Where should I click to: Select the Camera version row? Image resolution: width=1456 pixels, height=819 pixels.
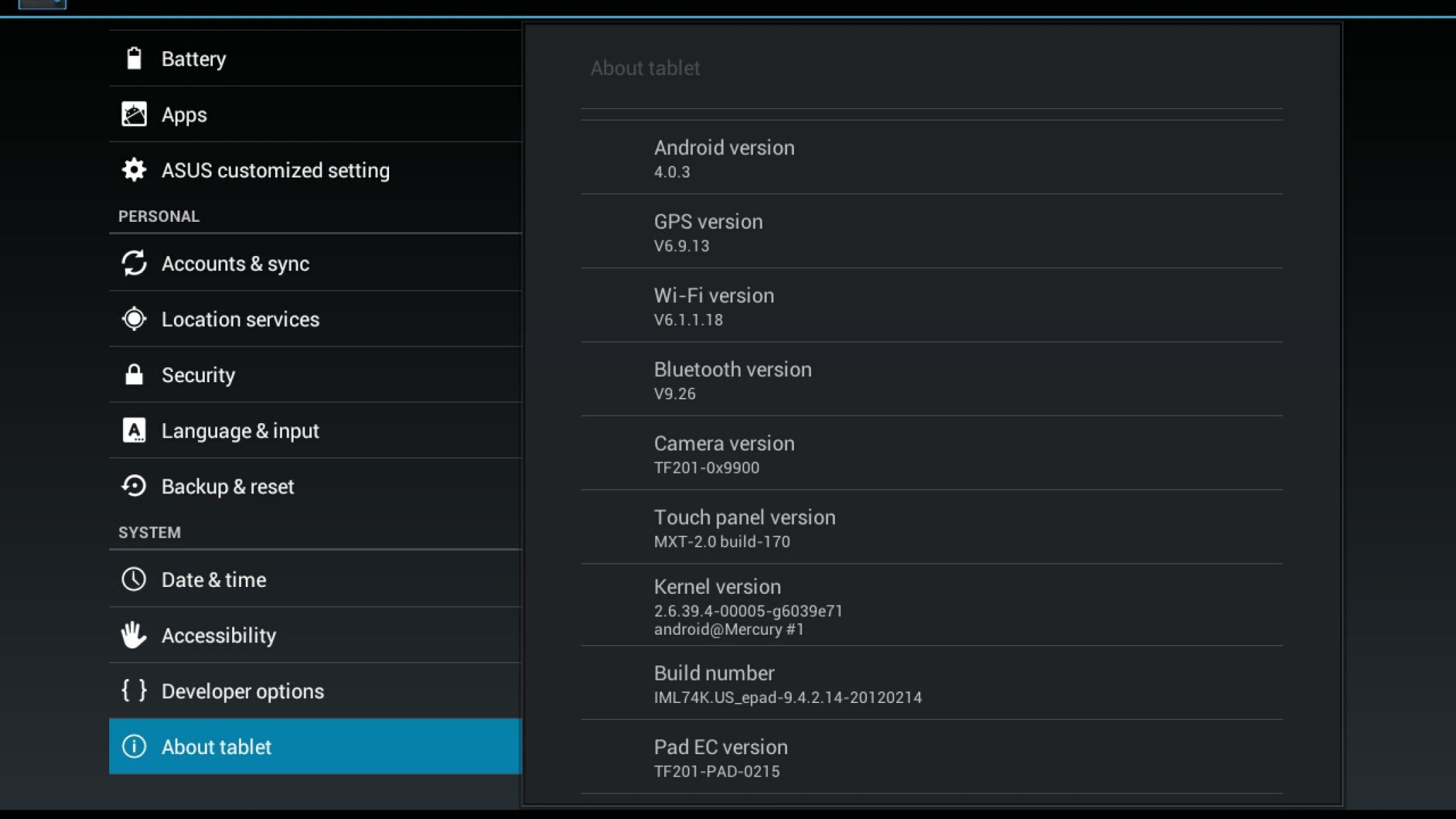(931, 454)
